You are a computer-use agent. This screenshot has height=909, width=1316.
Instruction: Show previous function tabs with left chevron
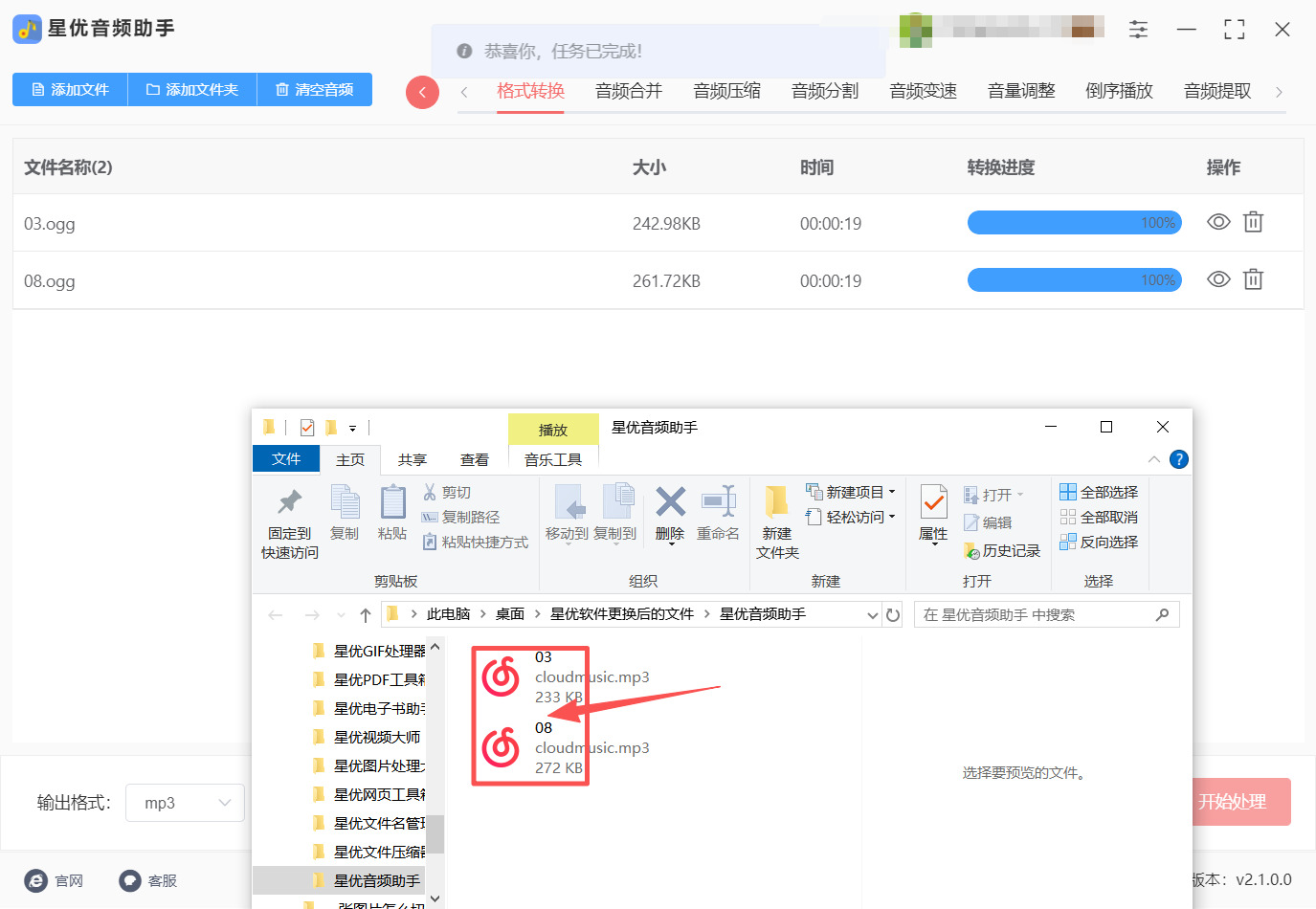[x=464, y=92]
